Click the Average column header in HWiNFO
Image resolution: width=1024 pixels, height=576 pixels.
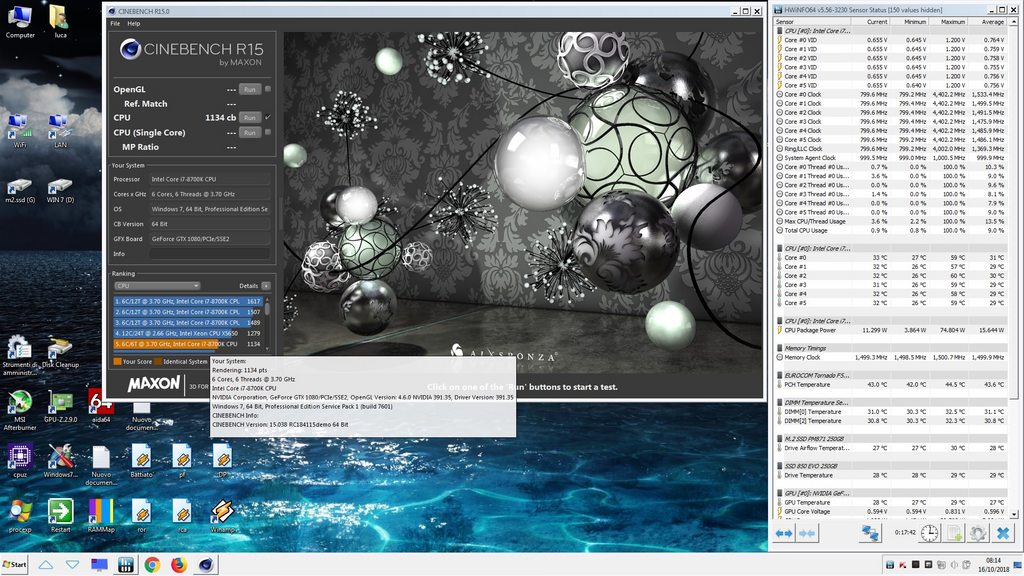987,22
